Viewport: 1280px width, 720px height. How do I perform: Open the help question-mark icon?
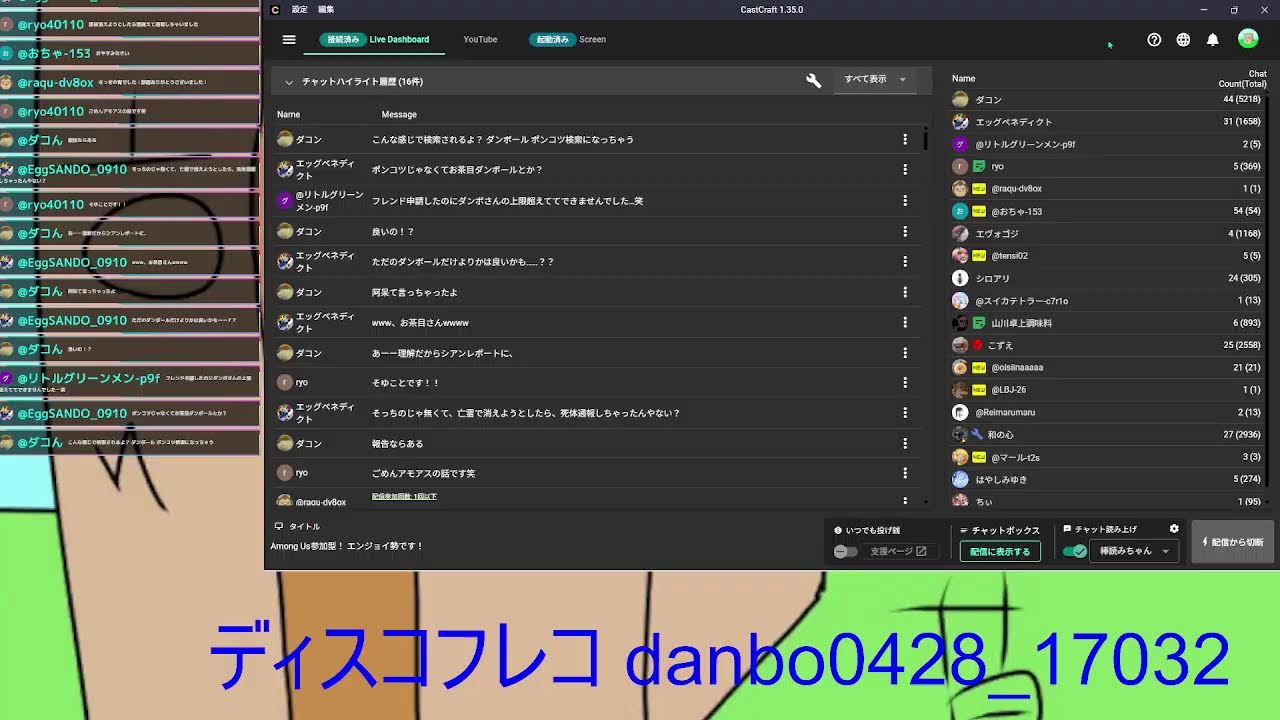click(1154, 40)
